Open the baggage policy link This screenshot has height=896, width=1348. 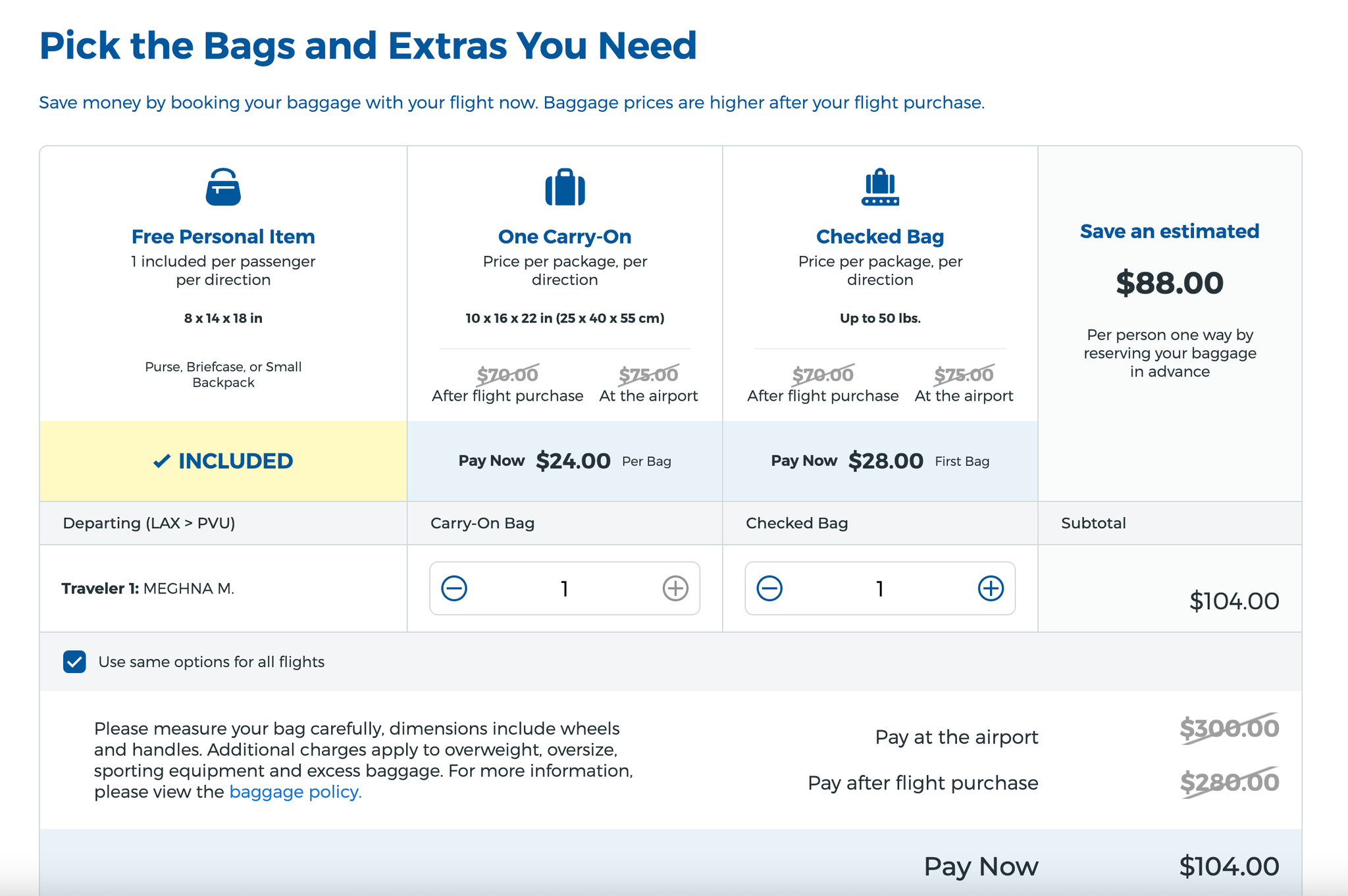295,791
